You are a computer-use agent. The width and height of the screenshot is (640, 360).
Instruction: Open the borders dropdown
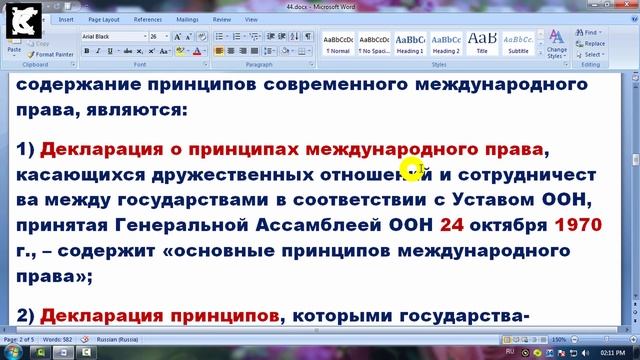point(309,51)
